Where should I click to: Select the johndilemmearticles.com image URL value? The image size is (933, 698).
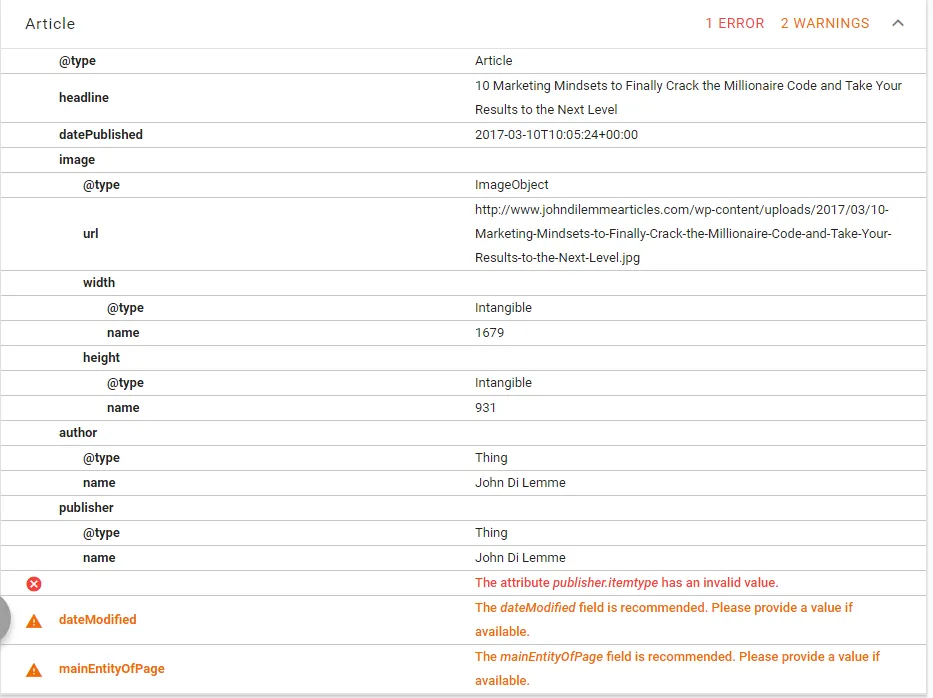point(683,234)
